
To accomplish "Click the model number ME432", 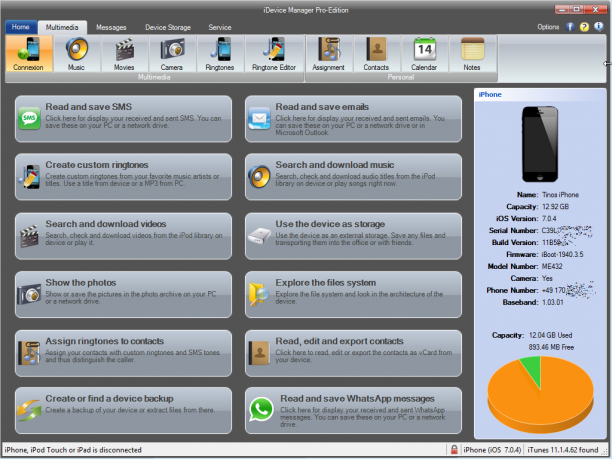I will (x=552, y=266).
